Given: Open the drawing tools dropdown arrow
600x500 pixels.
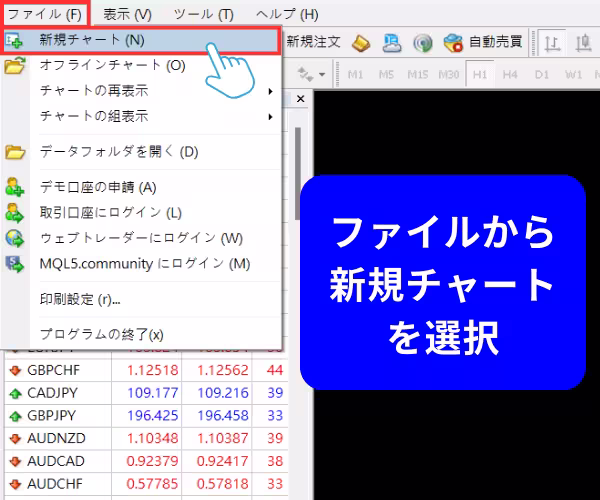Looking at the screenshot, I should [x=322, y=74].
